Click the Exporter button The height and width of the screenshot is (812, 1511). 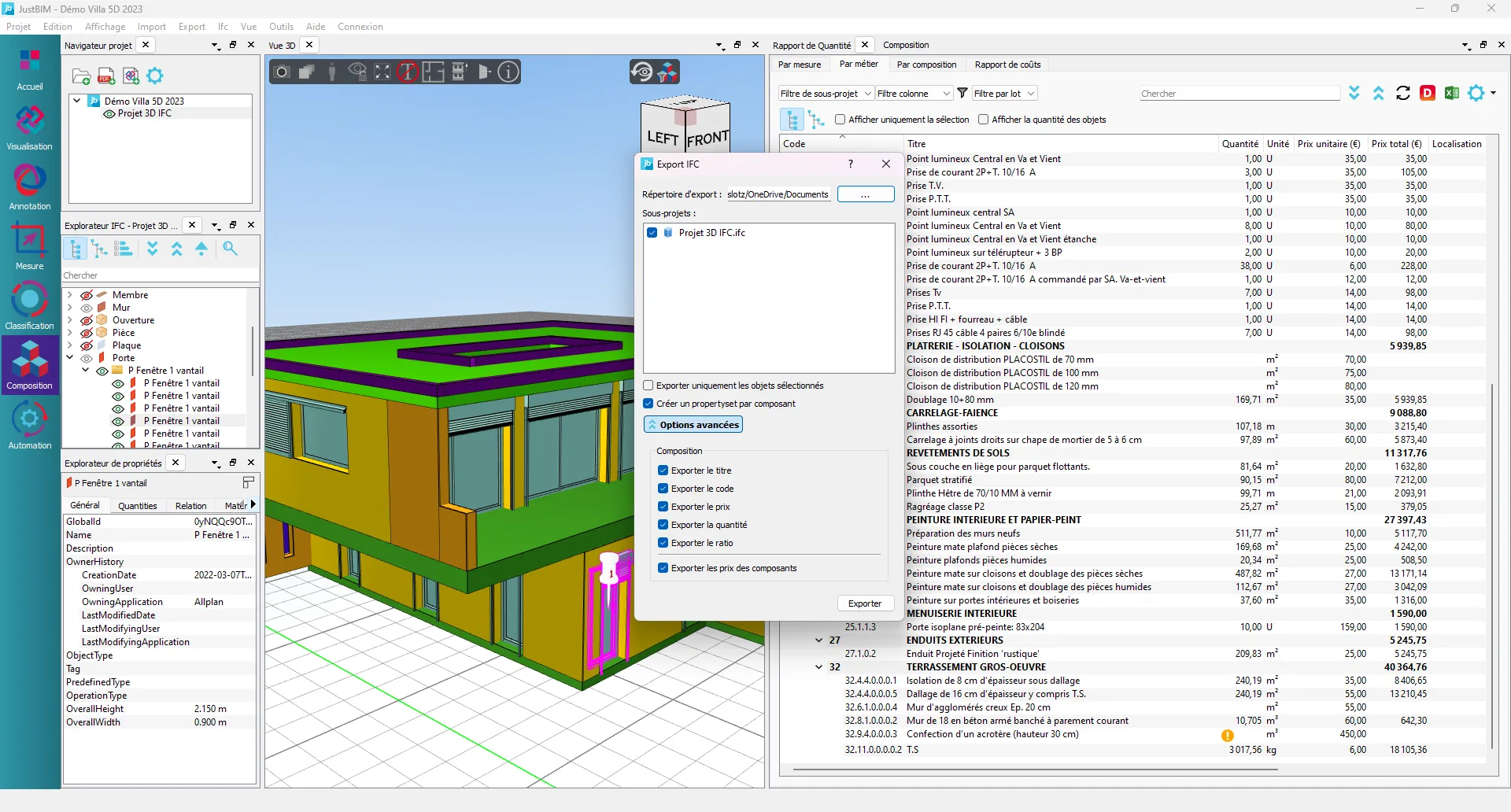(x=865, y=603)
